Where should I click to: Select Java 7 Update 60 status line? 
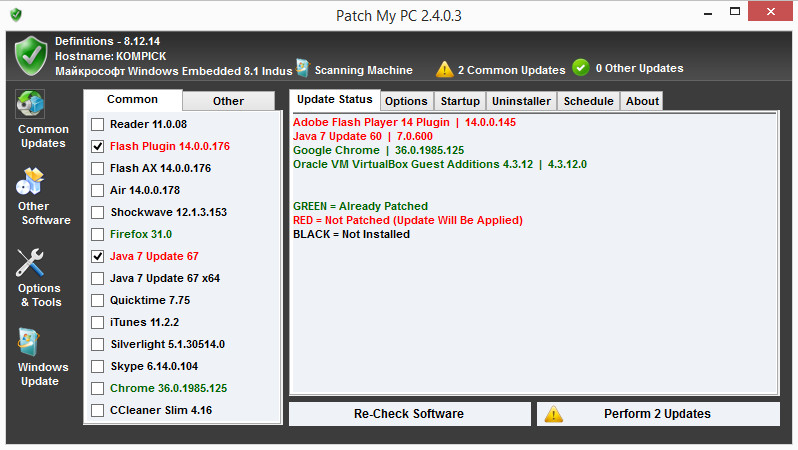point(363,136)
